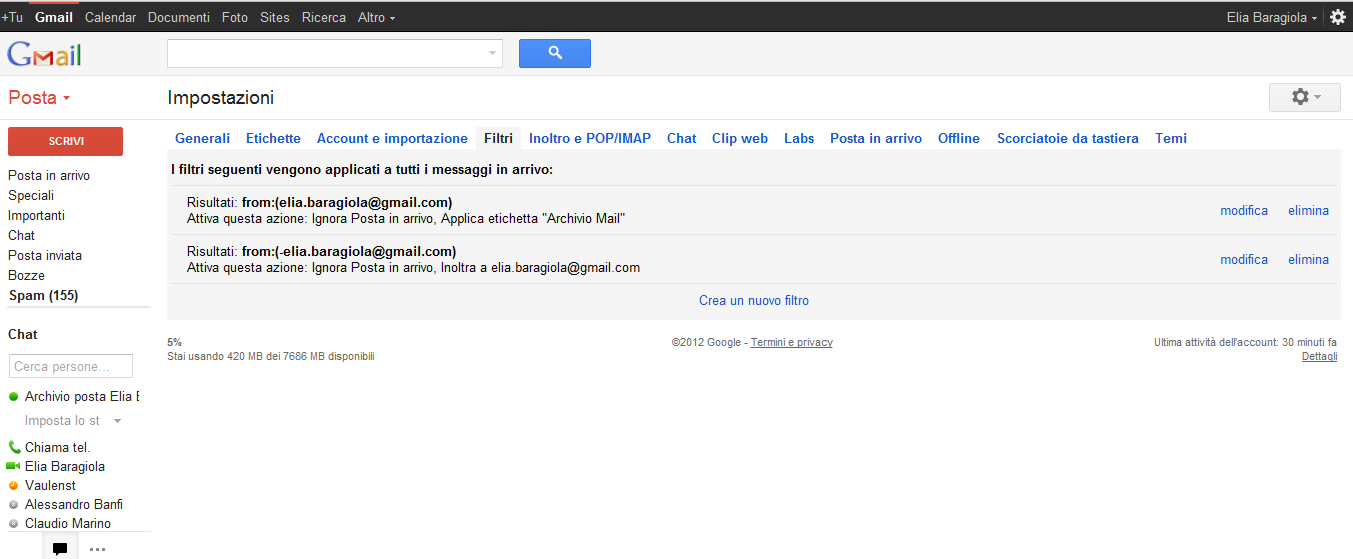Screen dimensions: 1353x559
Task: Switch to the Labs settings tab
Action: pos(799,138)
